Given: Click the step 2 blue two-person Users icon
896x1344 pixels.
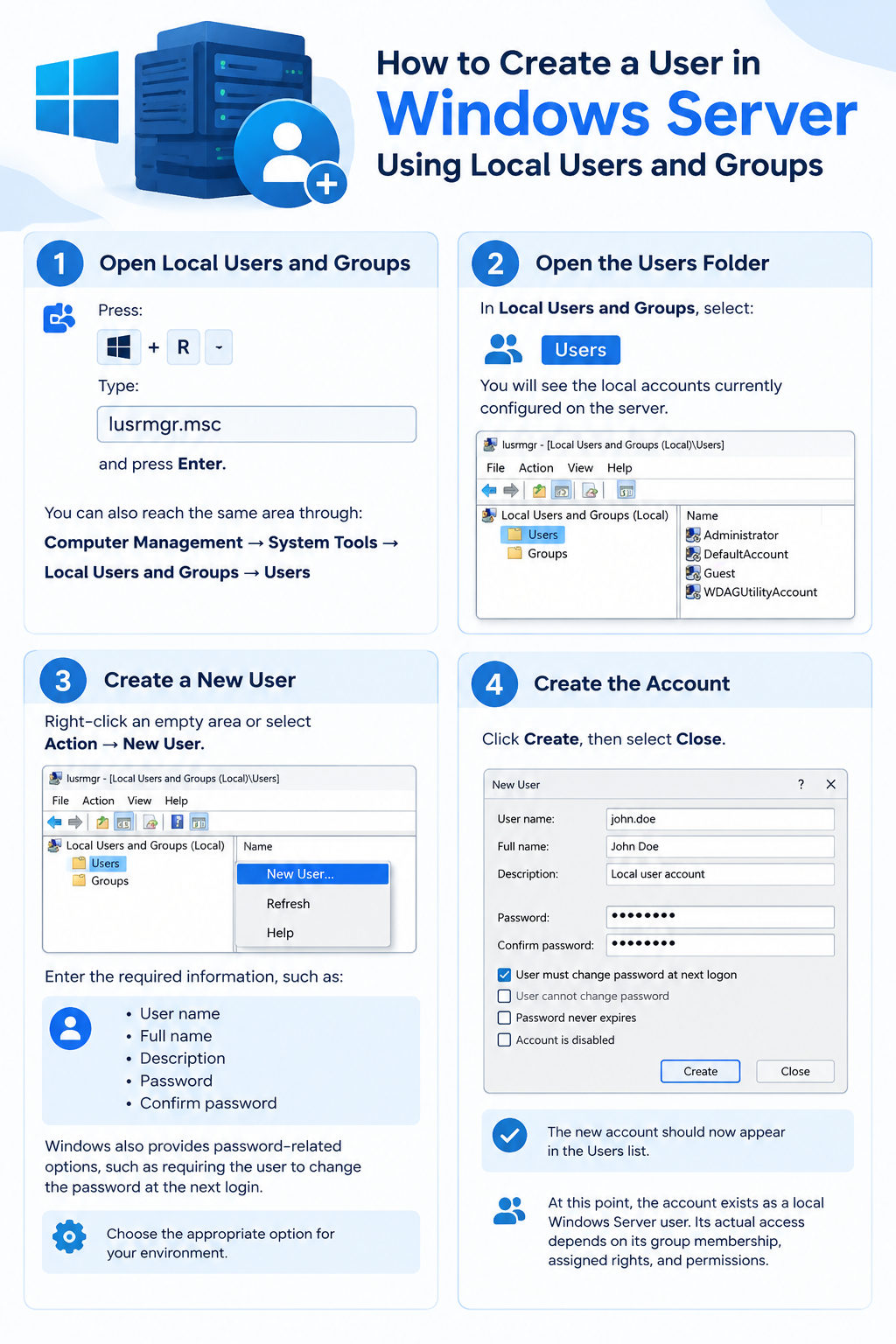Looking at the screenshot, I should 504,349.
